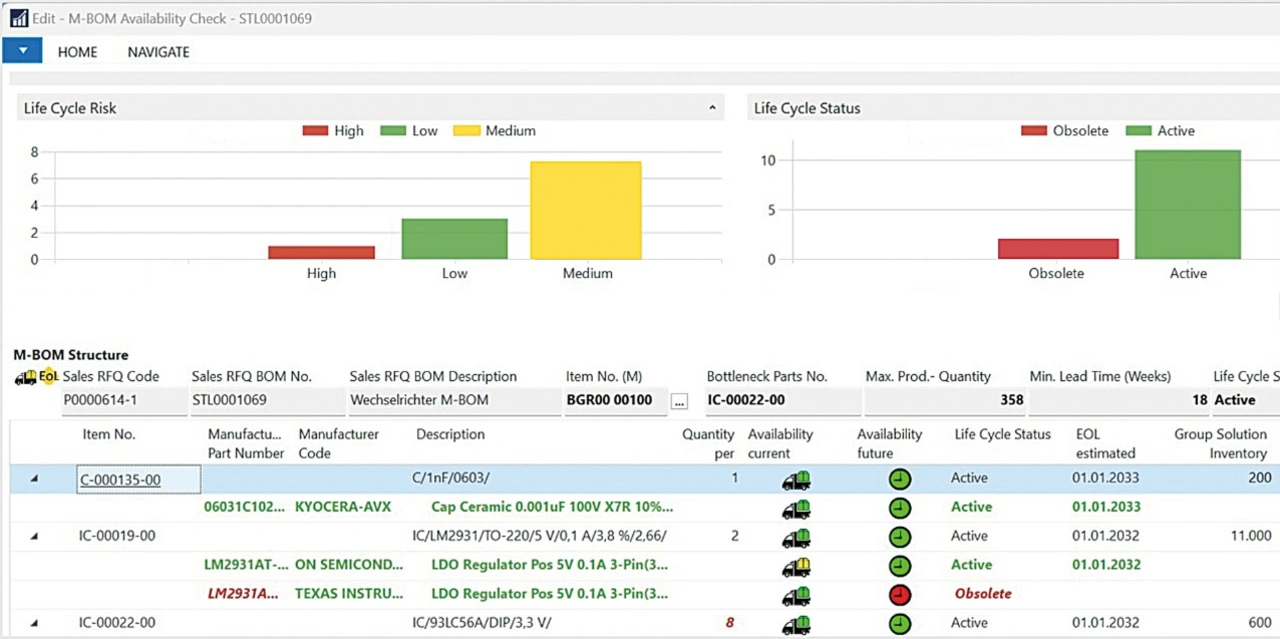Click the truck availability icon for C-000135-00
This screenshot has width=1280, height=639.
click(x=796, y=480)
